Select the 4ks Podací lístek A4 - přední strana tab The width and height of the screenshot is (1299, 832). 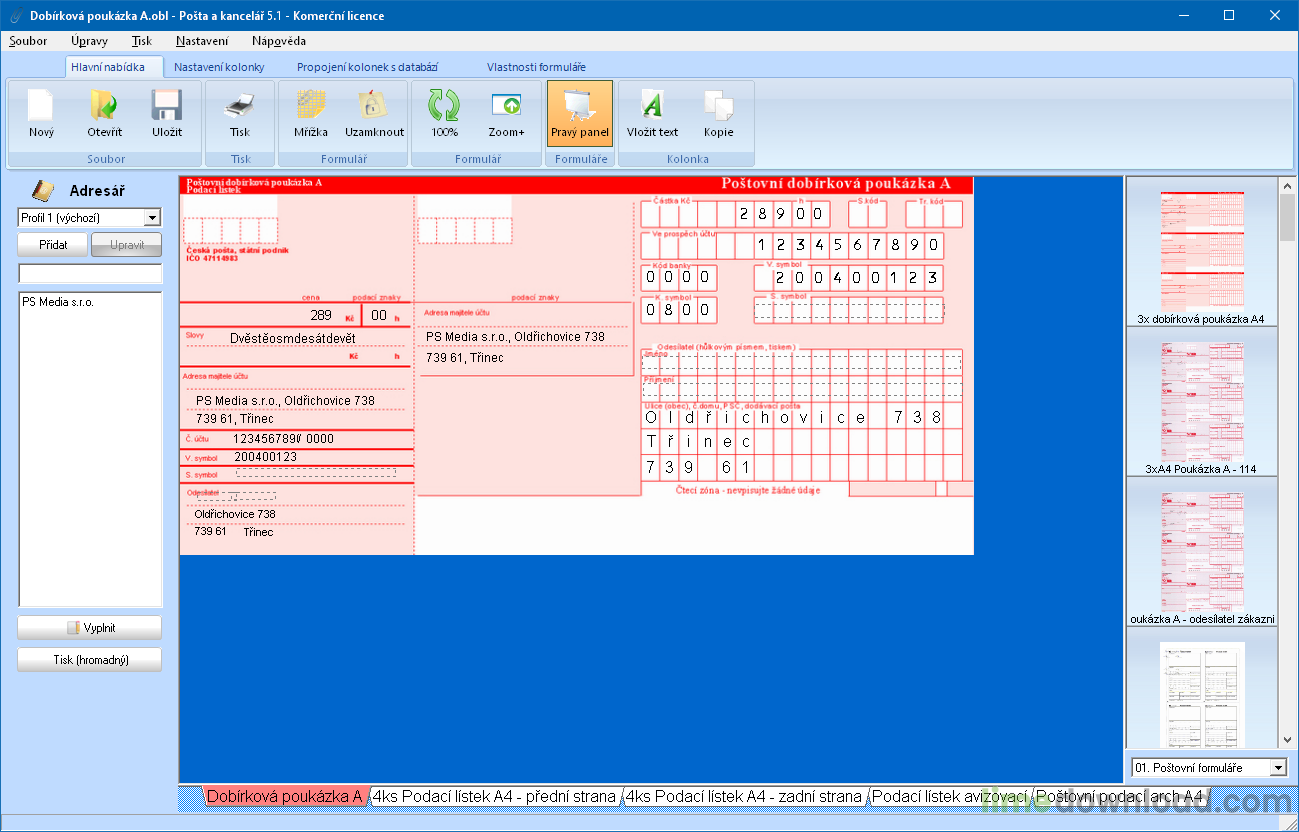tap(493, 797)
